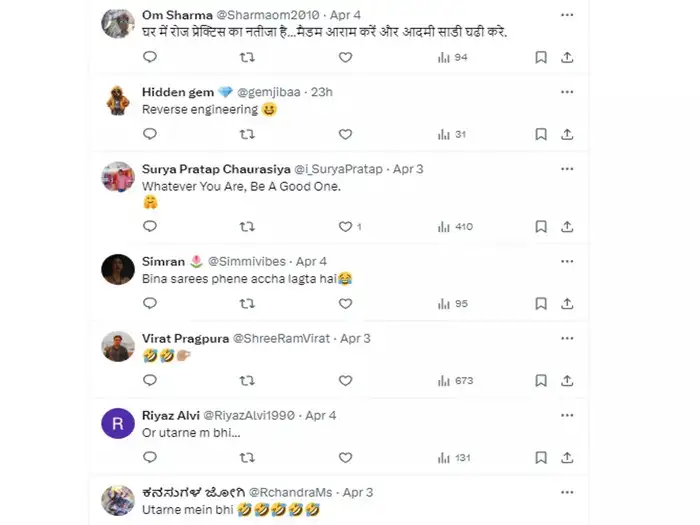Retweet Hidden gem's Reverse engineering post
The width and height of the screenshot is (700, 525).
click(247, 134)
